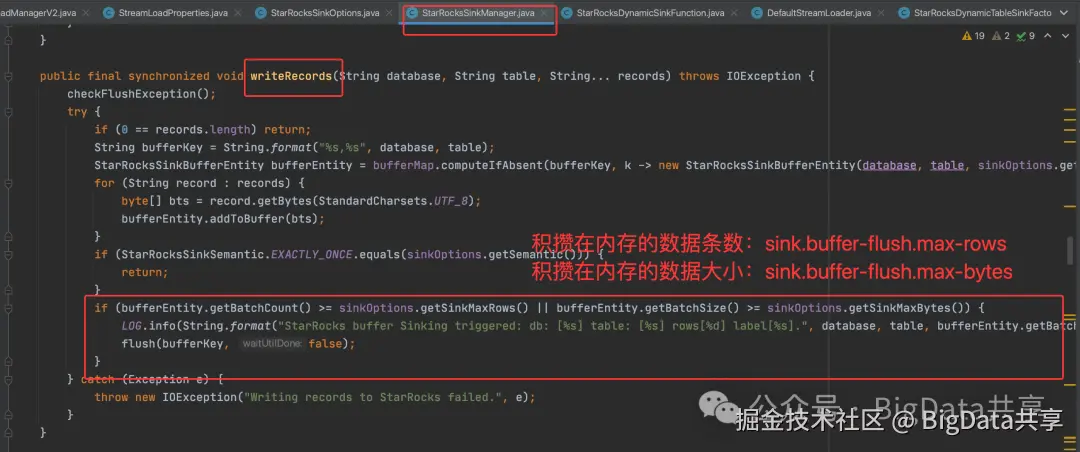Close the StreamLoadProperties.java tab
This screenshot has width=1080, height=452.
tap(238, 13)
